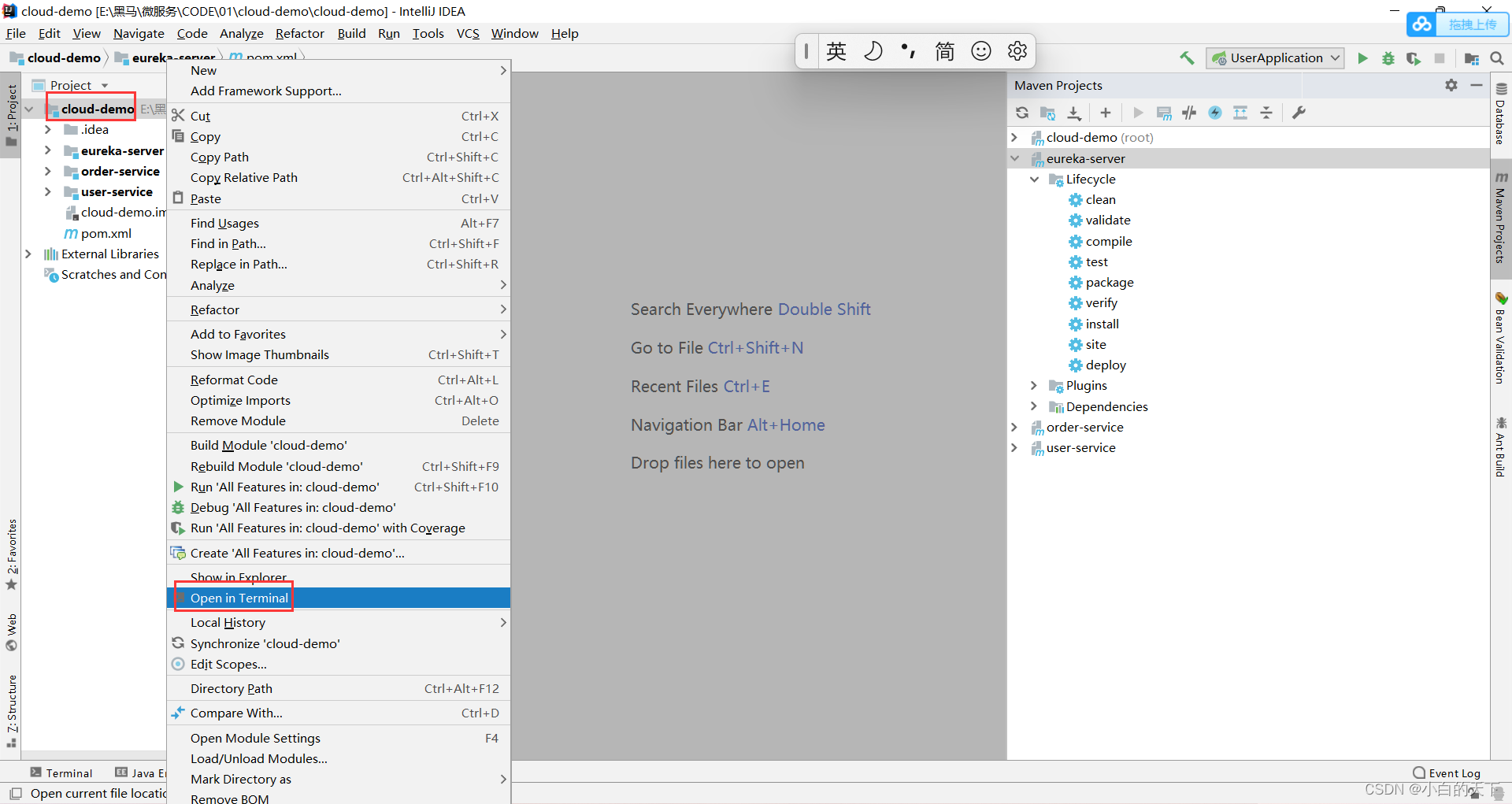Select the clean lifecycle goal
This screenshot has height=804, width=1512.
[1100, 199]
